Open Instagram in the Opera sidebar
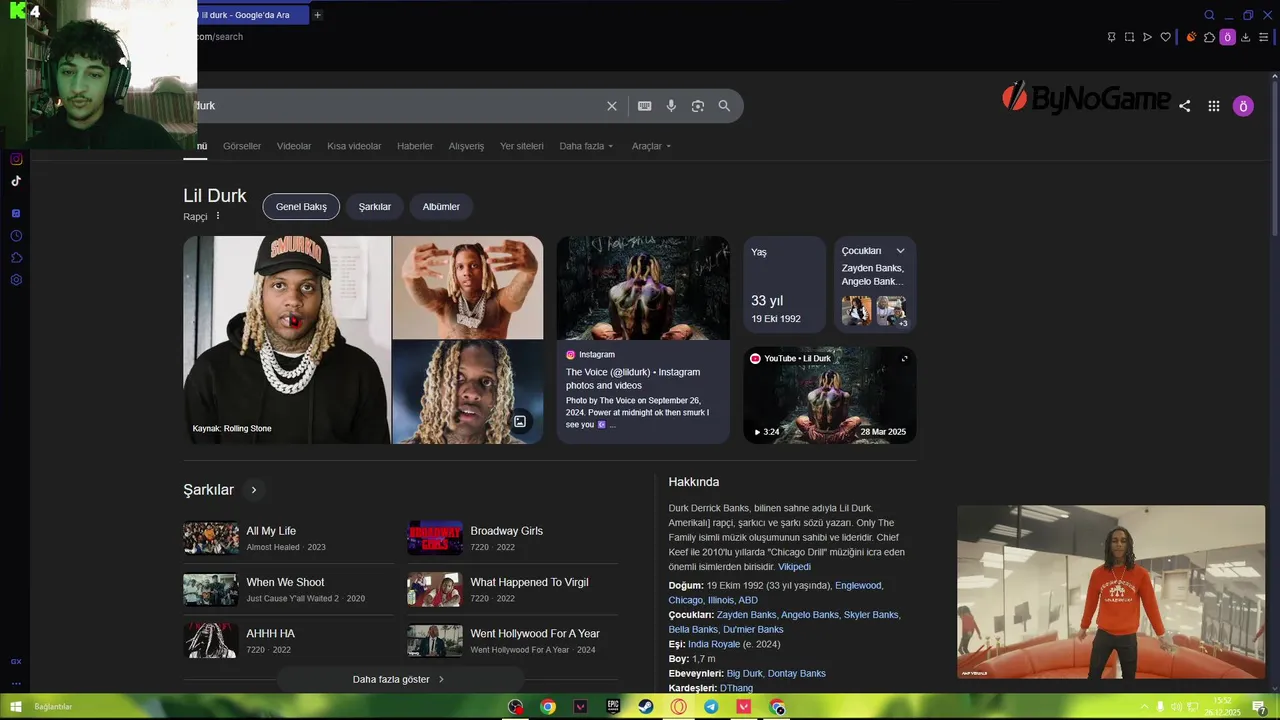 tap(16, 159)
